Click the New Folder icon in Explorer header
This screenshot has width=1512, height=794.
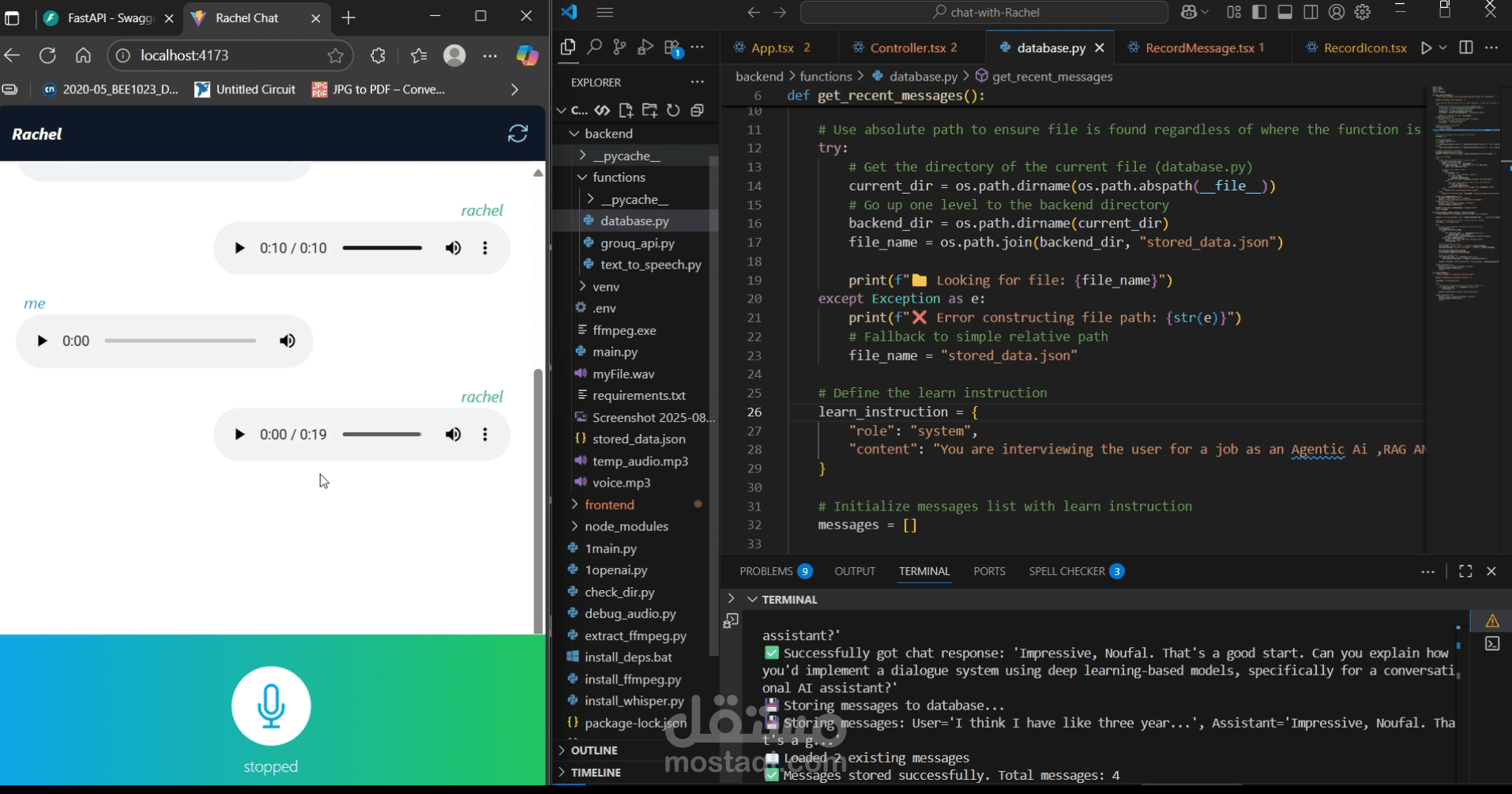click(649, 110)
